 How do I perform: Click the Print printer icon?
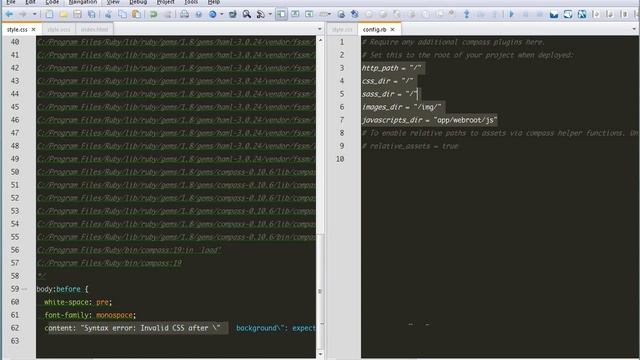184,15
